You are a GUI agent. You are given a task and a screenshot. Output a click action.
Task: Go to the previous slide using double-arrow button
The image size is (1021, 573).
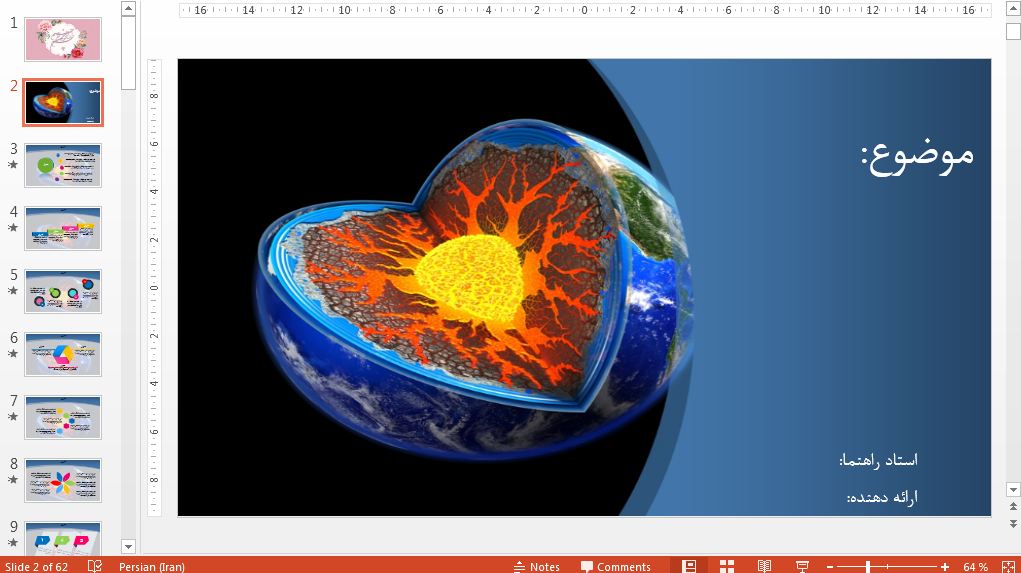coord(1012,507)
